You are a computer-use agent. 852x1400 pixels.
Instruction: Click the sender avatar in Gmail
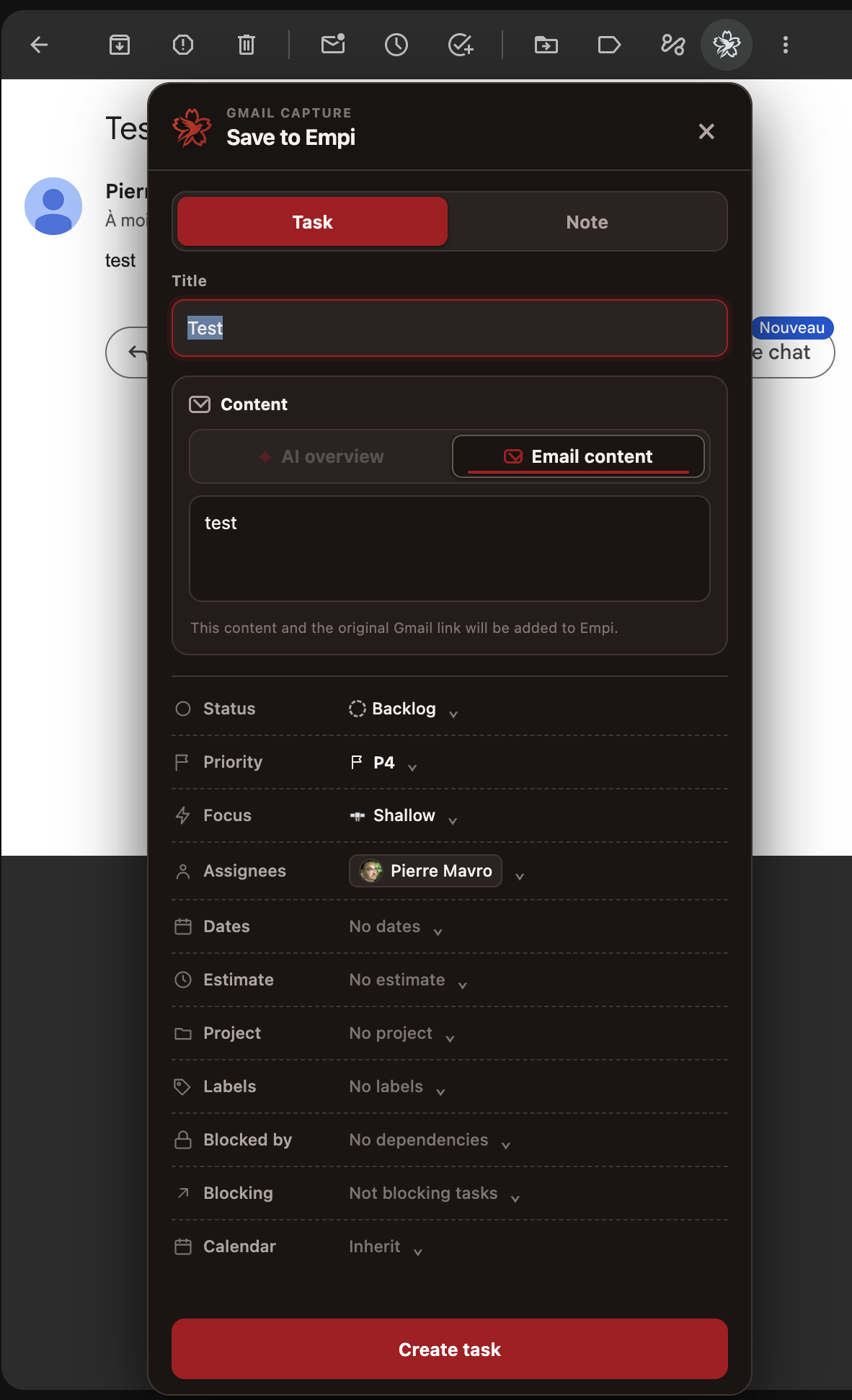[53, 206]
